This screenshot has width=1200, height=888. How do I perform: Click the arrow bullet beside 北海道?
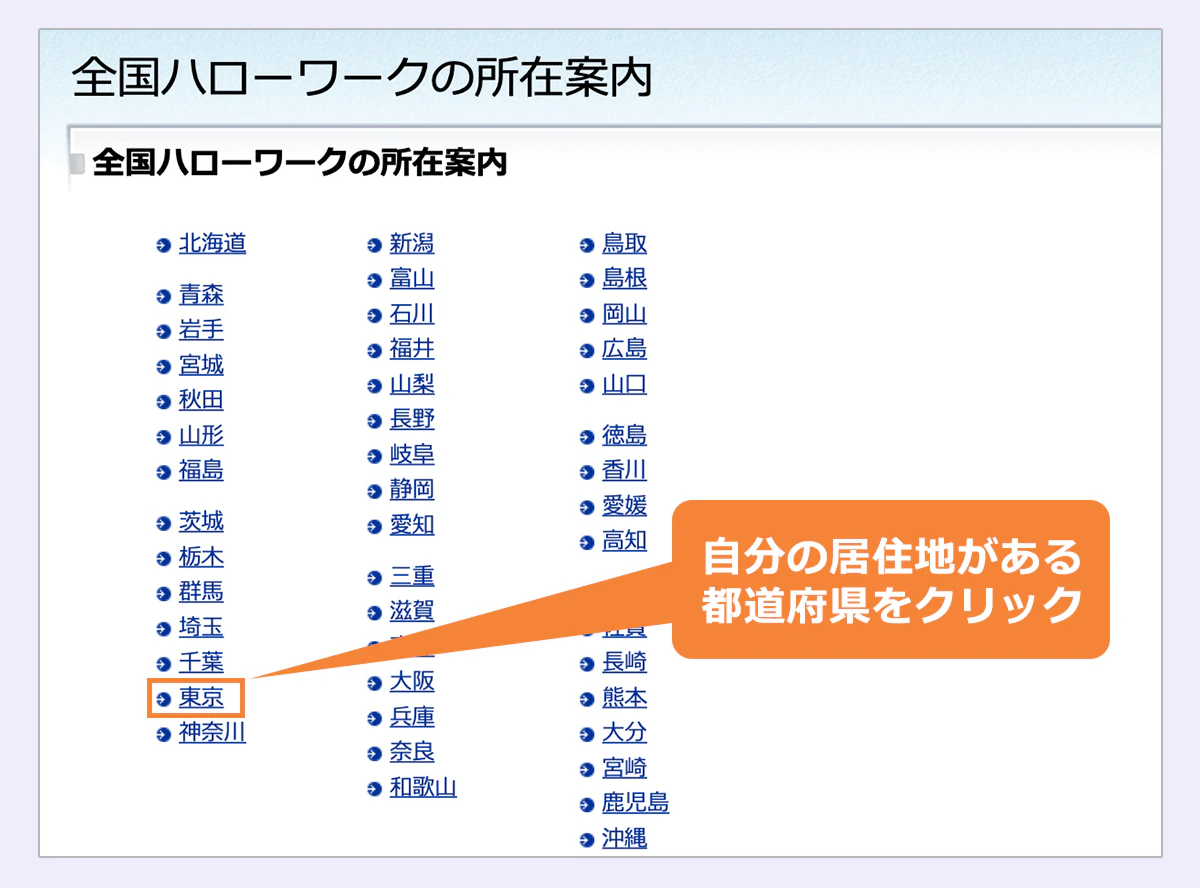point(164,245)
